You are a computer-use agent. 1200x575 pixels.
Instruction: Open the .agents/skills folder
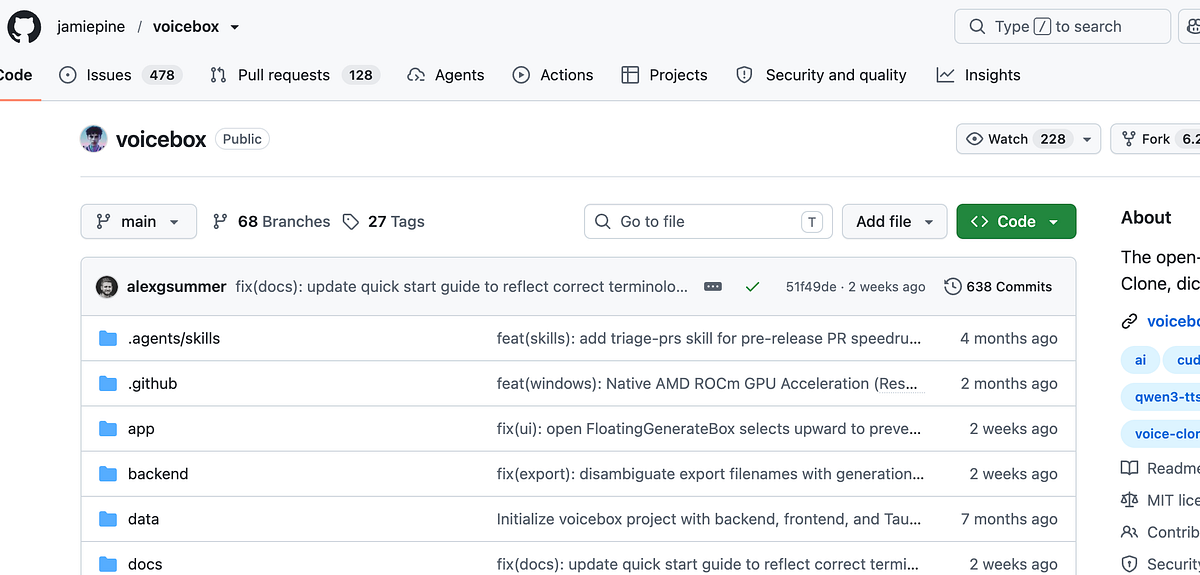[174, 339]
